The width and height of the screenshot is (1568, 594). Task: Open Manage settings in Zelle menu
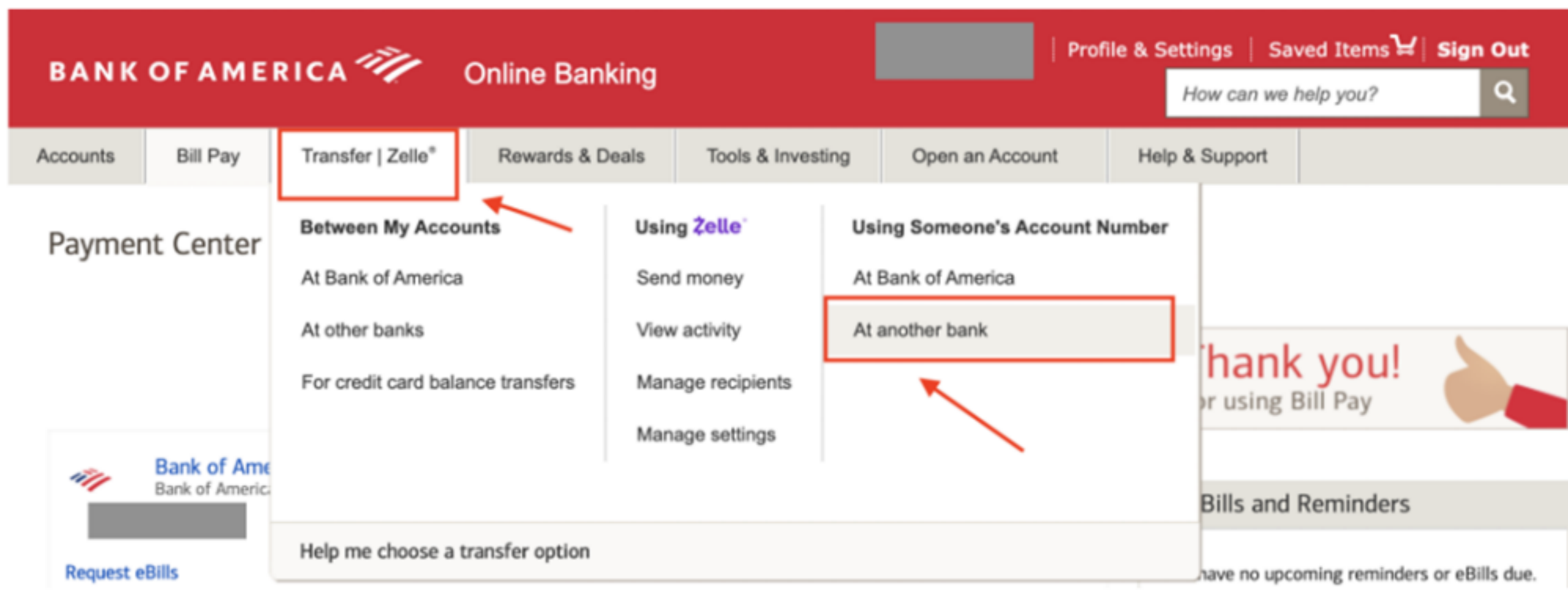coord(706,435)
